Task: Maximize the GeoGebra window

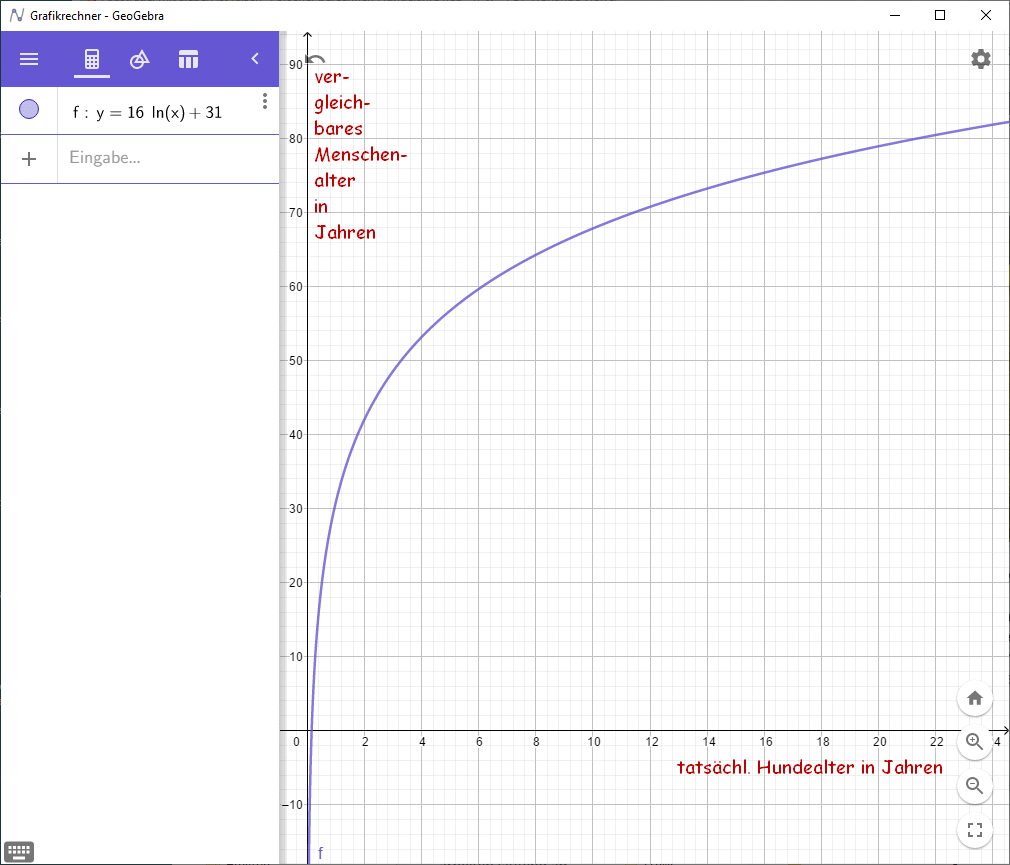Action: 940,15
